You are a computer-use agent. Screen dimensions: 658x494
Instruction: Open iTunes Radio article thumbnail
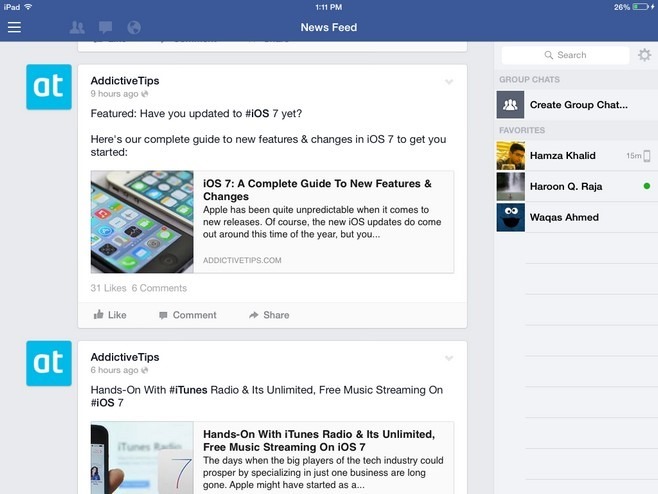(142, 458)
